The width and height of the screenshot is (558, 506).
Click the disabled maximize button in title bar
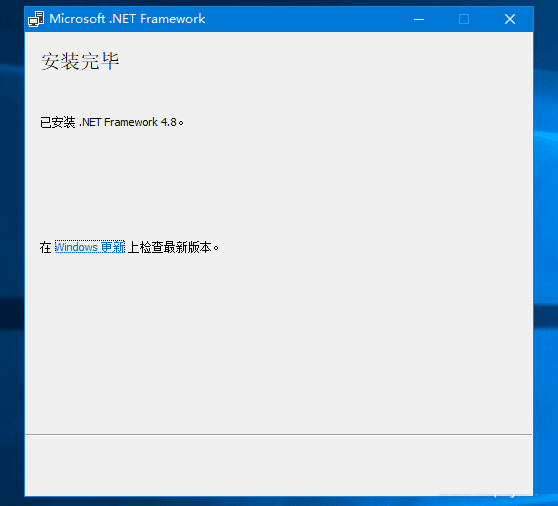464,19
